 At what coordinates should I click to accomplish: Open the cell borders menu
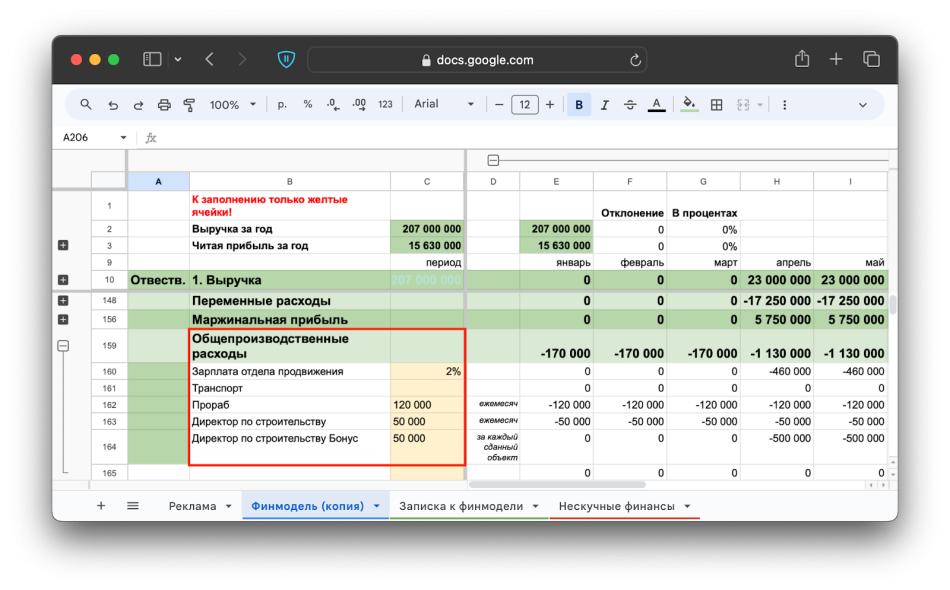[716, 105]
